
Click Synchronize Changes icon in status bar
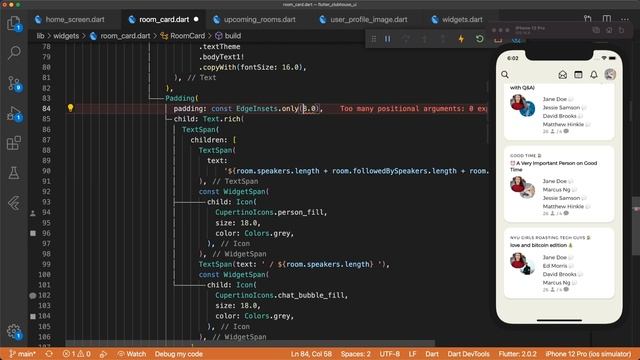pyautogui.click(x=49, y=354)
